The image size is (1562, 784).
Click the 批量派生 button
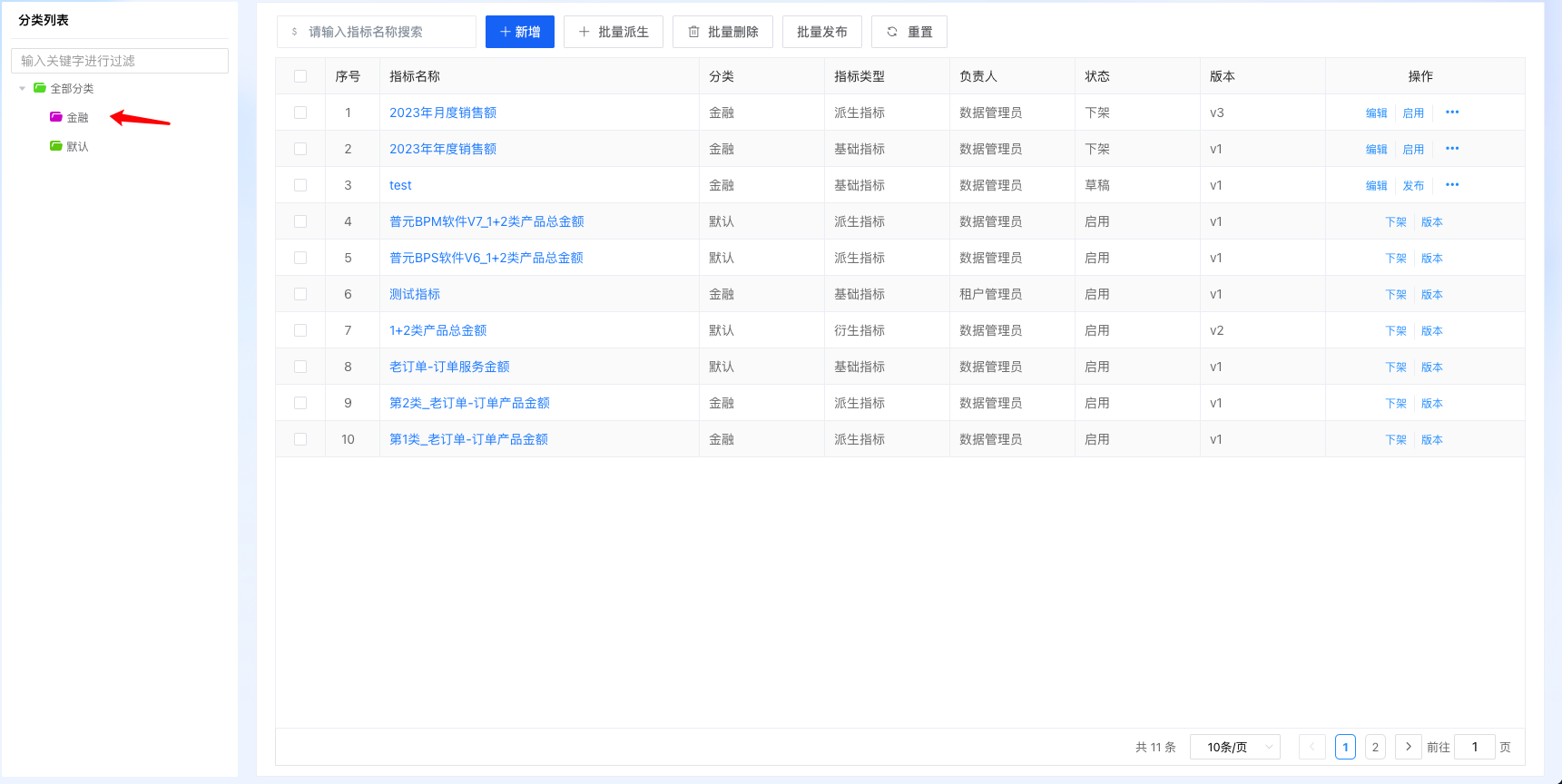pyautogui.click(x=614, y=32)
